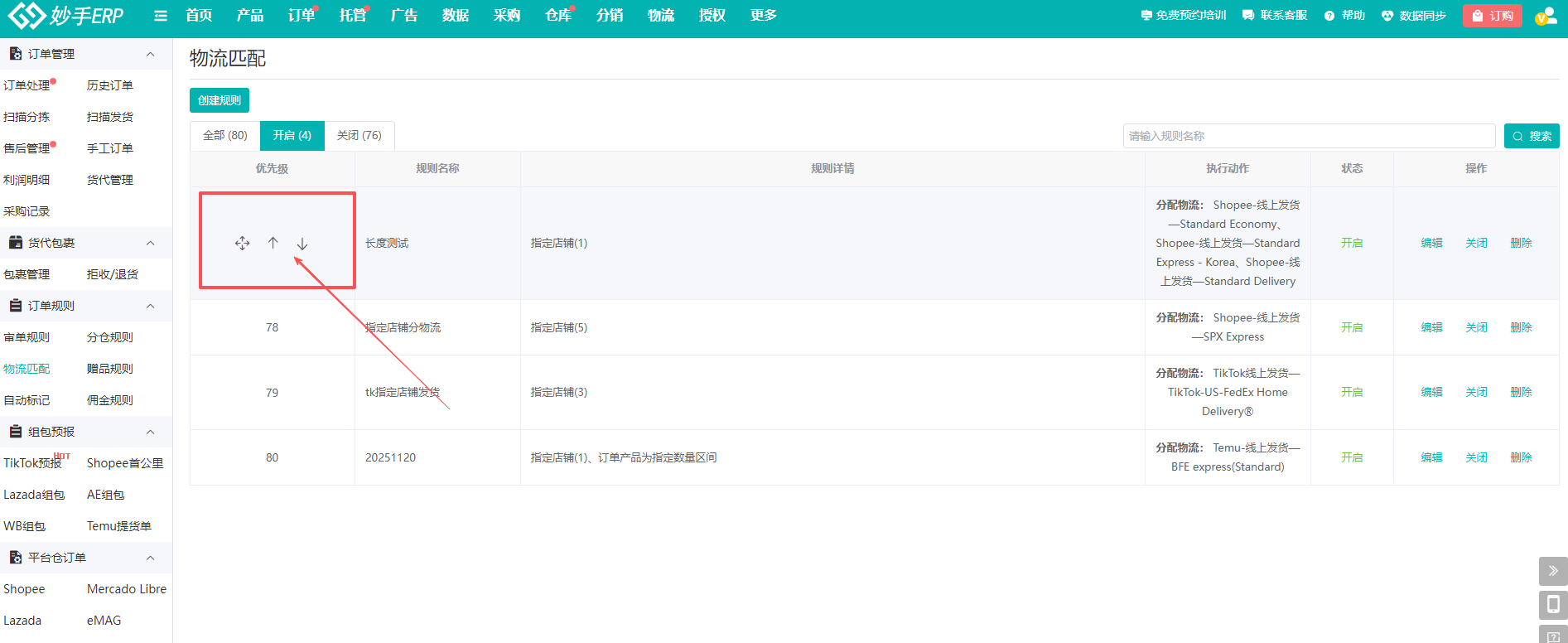The image size is (1568, 643).
Task: Switch to the 关闭 (76) tab
Action: tap(359, 135)
